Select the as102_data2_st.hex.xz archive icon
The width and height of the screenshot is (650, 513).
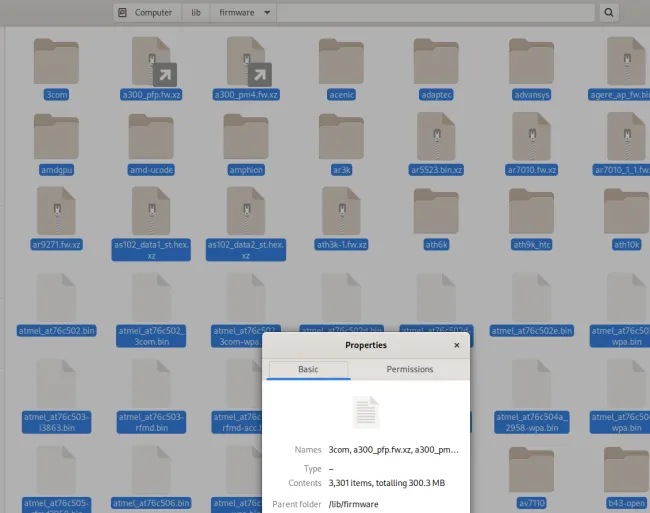click(246, 211)
